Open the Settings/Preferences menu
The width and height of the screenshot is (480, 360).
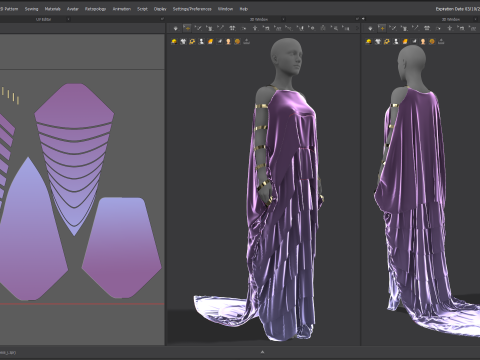pyautogui.click(x=192, y=9)
